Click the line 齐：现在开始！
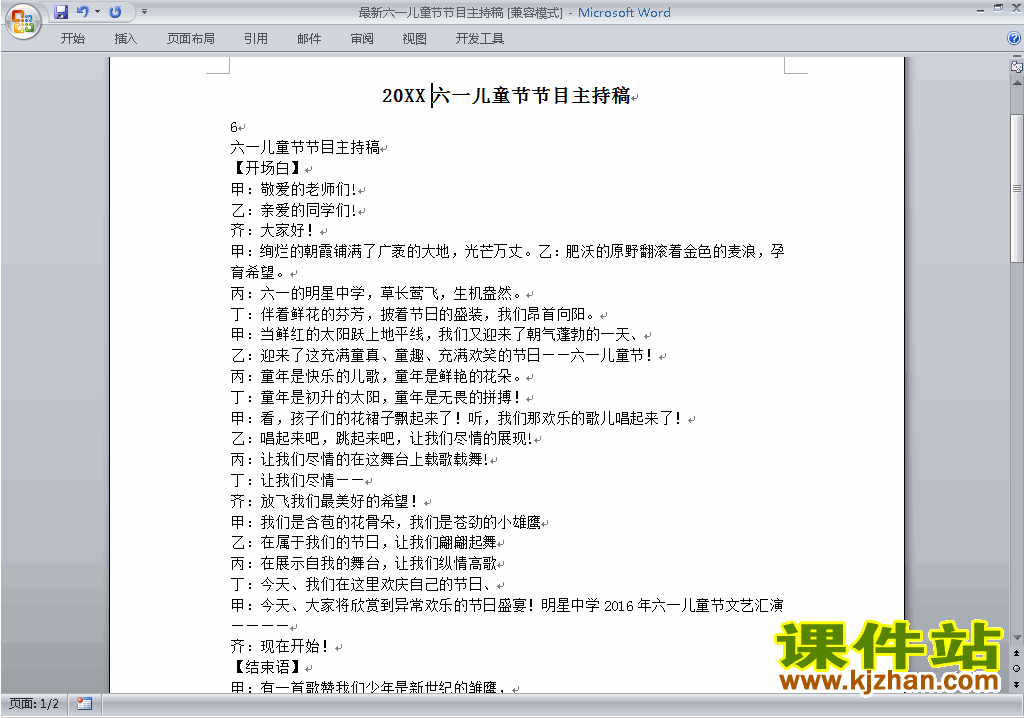 (281, 646)
